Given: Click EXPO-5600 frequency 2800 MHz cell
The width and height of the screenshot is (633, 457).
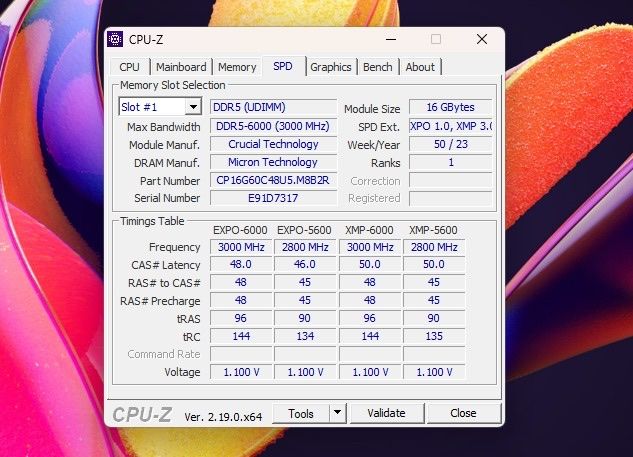Looking at the screenshot, I should (x=305, y=247).
